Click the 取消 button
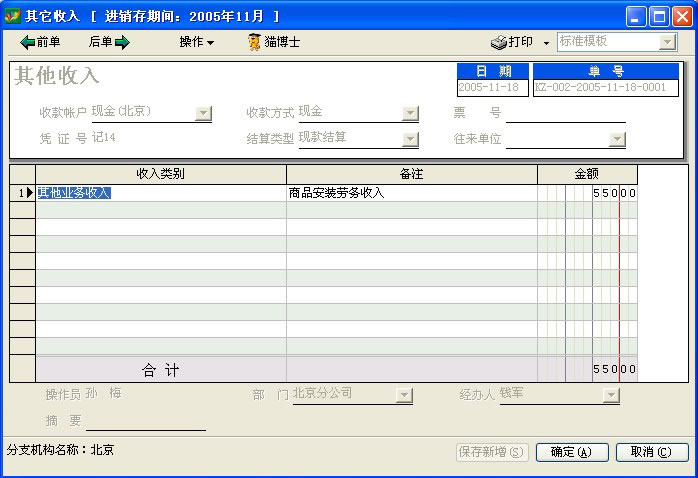The image size is (698, 478). (x=651, y=452)
